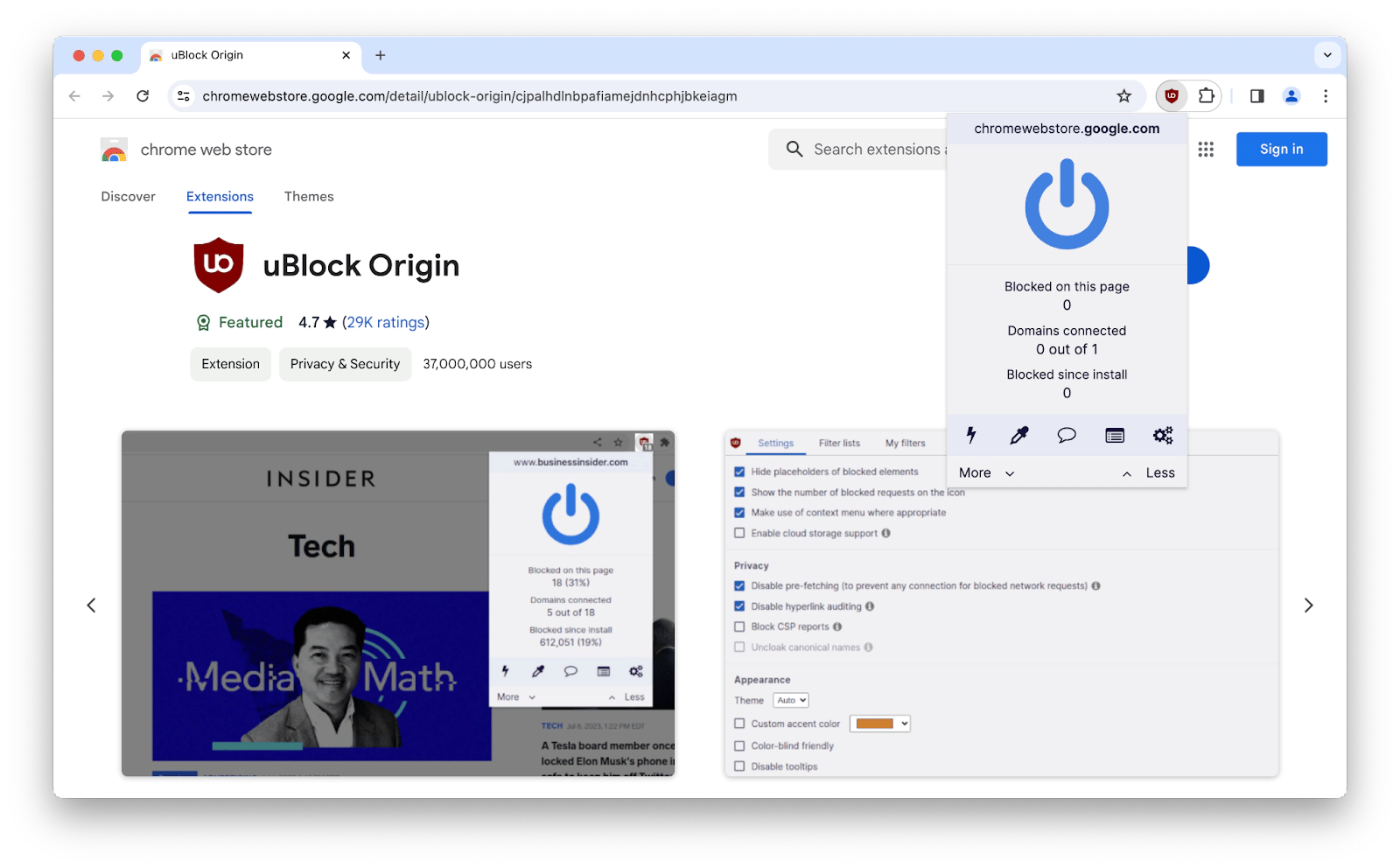The width and height of the screenshot is (1400, 868).
Task: Click info icon beside cloud storage support
Action: pyautogui.click(x=885, y=533)
